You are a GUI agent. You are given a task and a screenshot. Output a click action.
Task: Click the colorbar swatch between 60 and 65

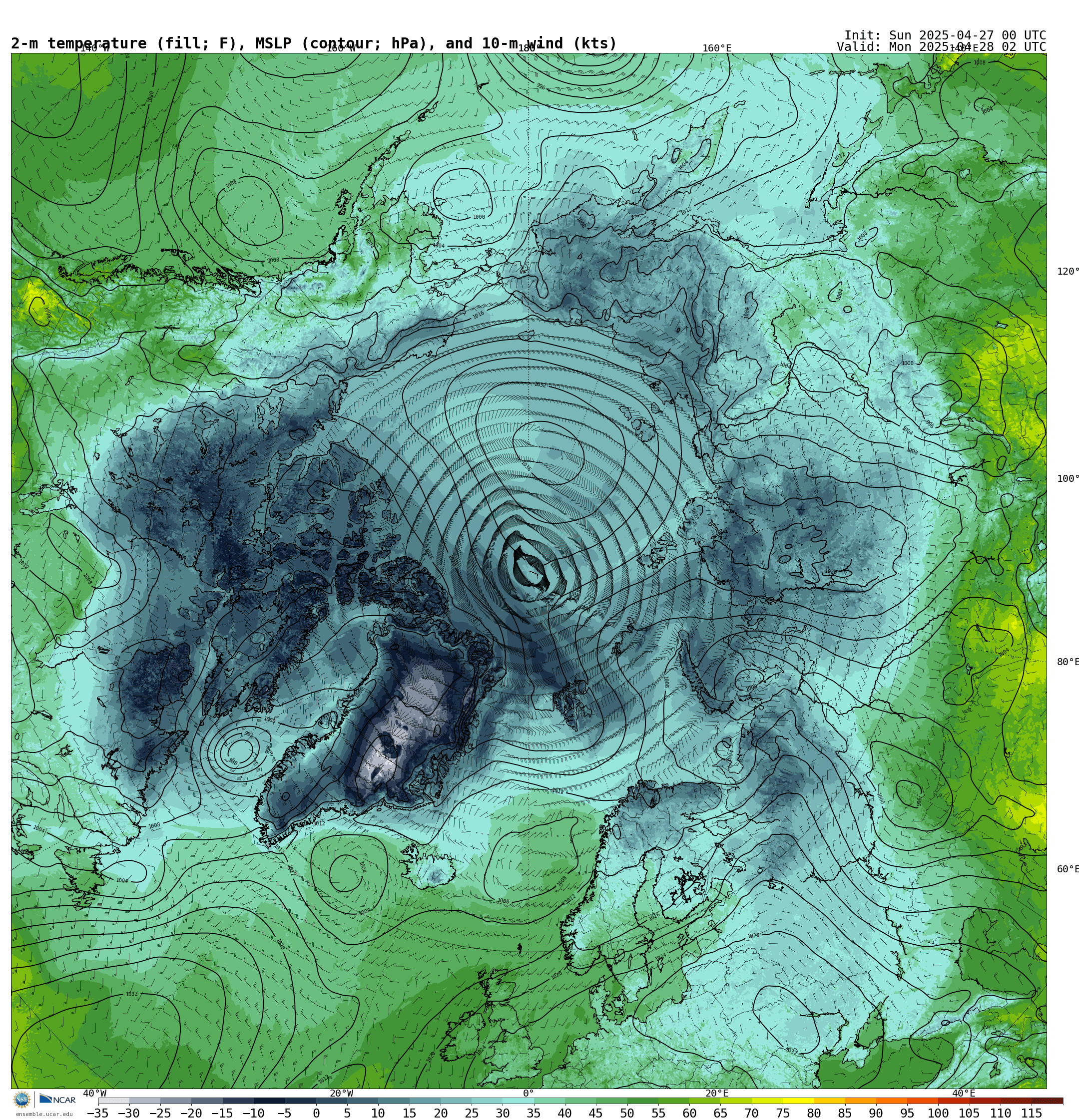[x=705, y=1101]
